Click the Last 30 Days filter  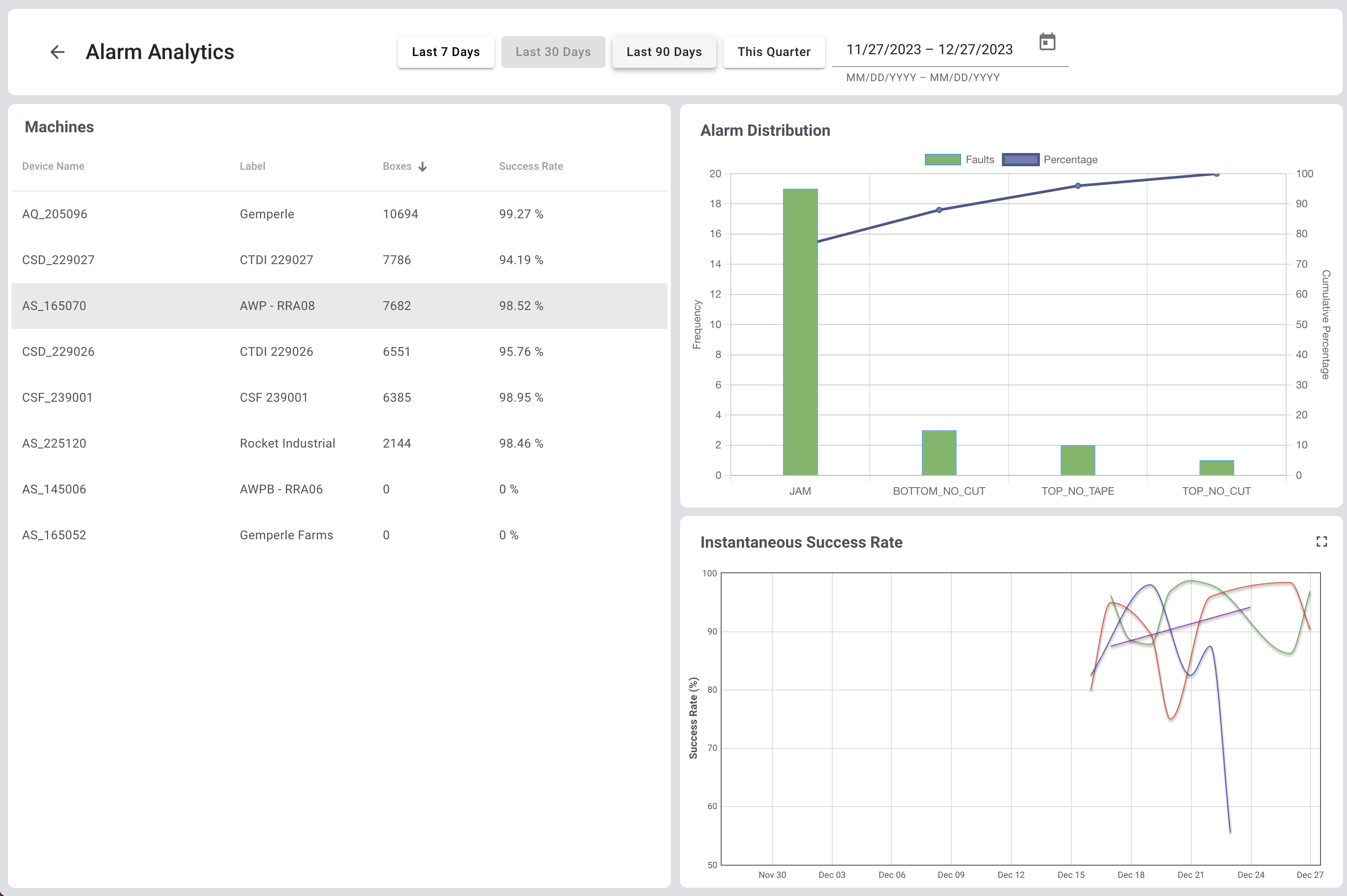[553, 52]
